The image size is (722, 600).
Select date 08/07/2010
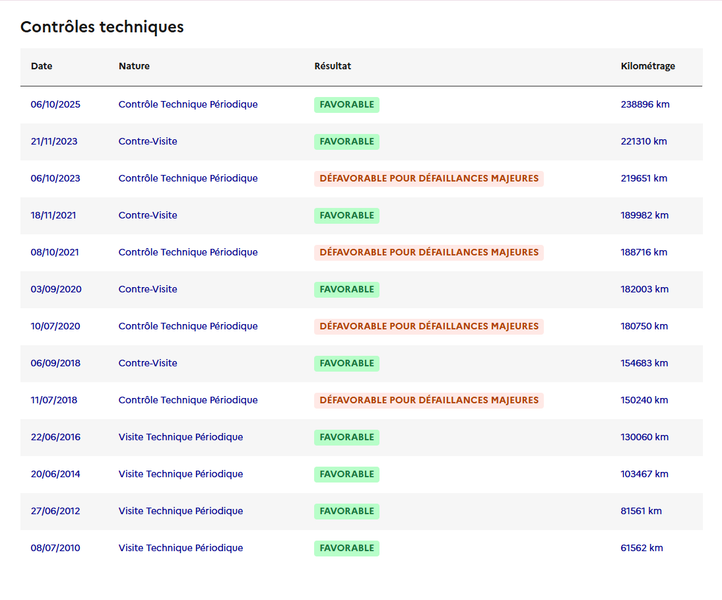pyautogui.click(x=55, y=548)
